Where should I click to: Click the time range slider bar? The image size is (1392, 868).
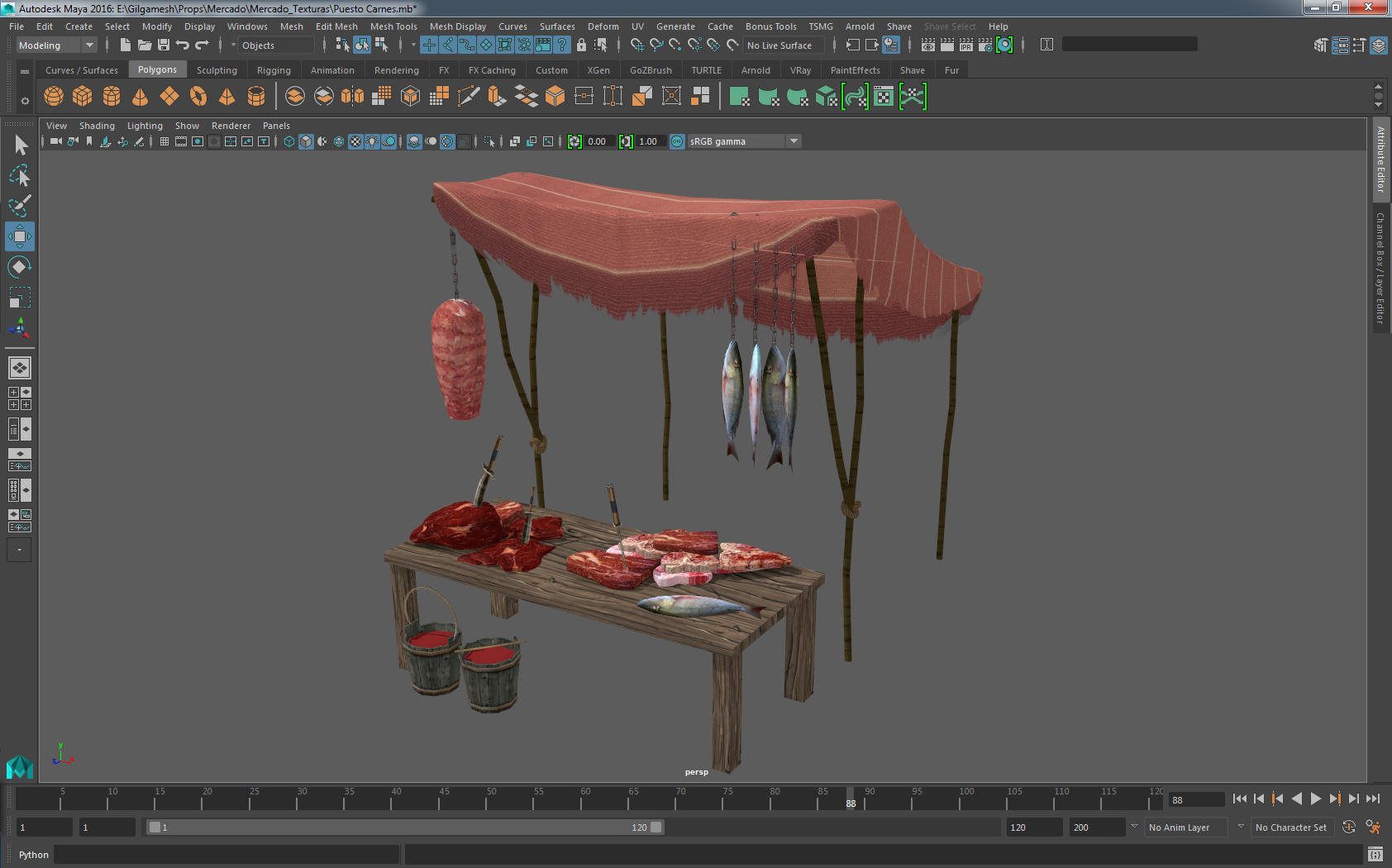click(405, 827)
